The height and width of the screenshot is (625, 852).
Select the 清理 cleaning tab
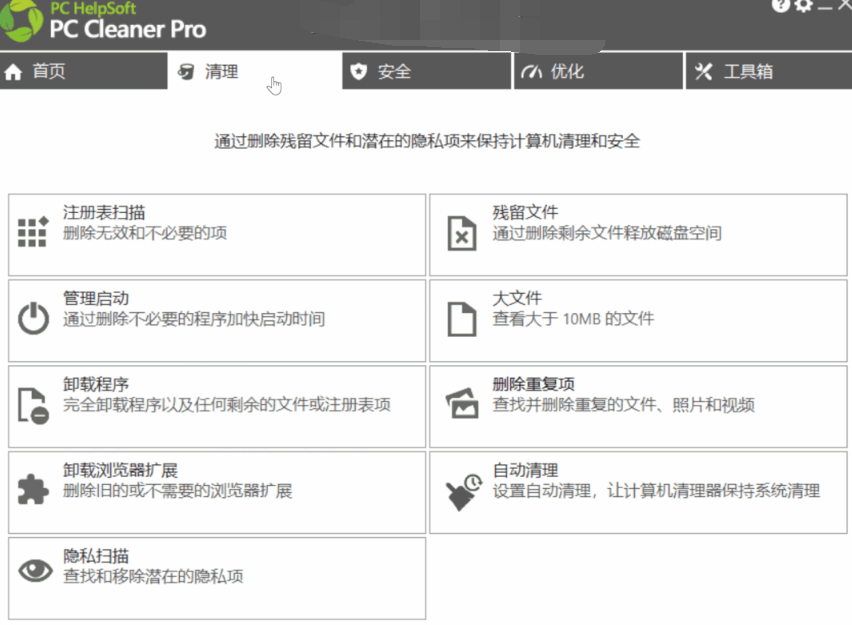[254, 71]
